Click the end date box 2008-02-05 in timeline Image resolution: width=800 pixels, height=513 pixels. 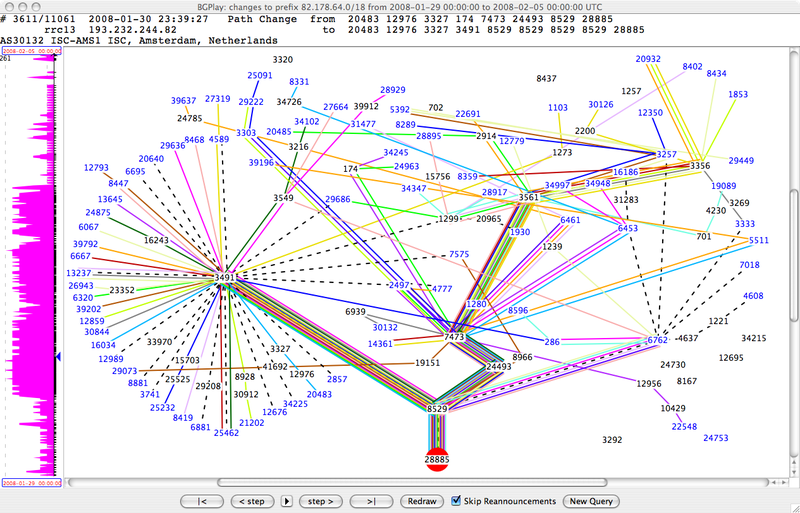click(32, 51)
